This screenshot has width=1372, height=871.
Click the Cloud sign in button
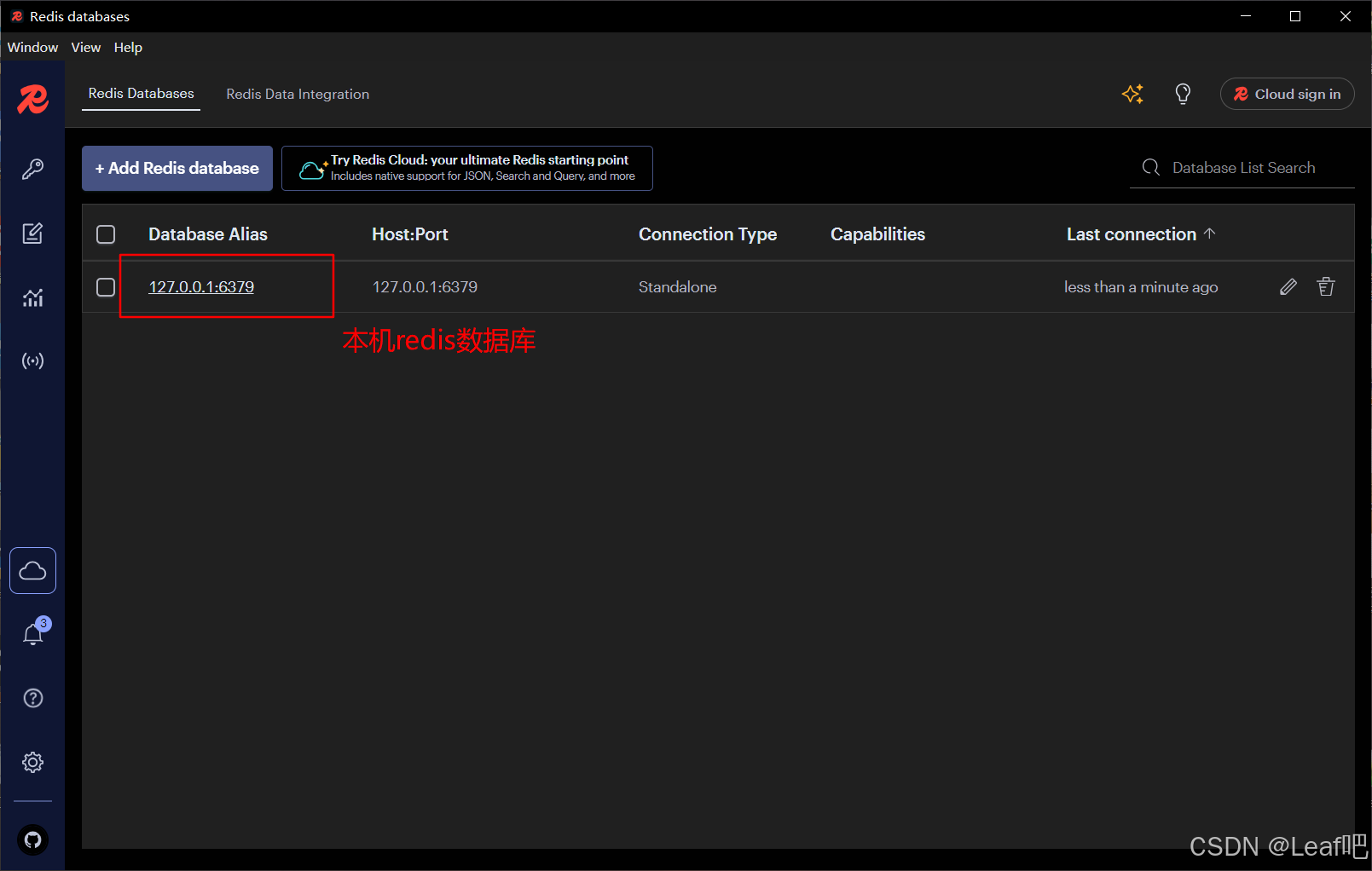[1288, 94]
